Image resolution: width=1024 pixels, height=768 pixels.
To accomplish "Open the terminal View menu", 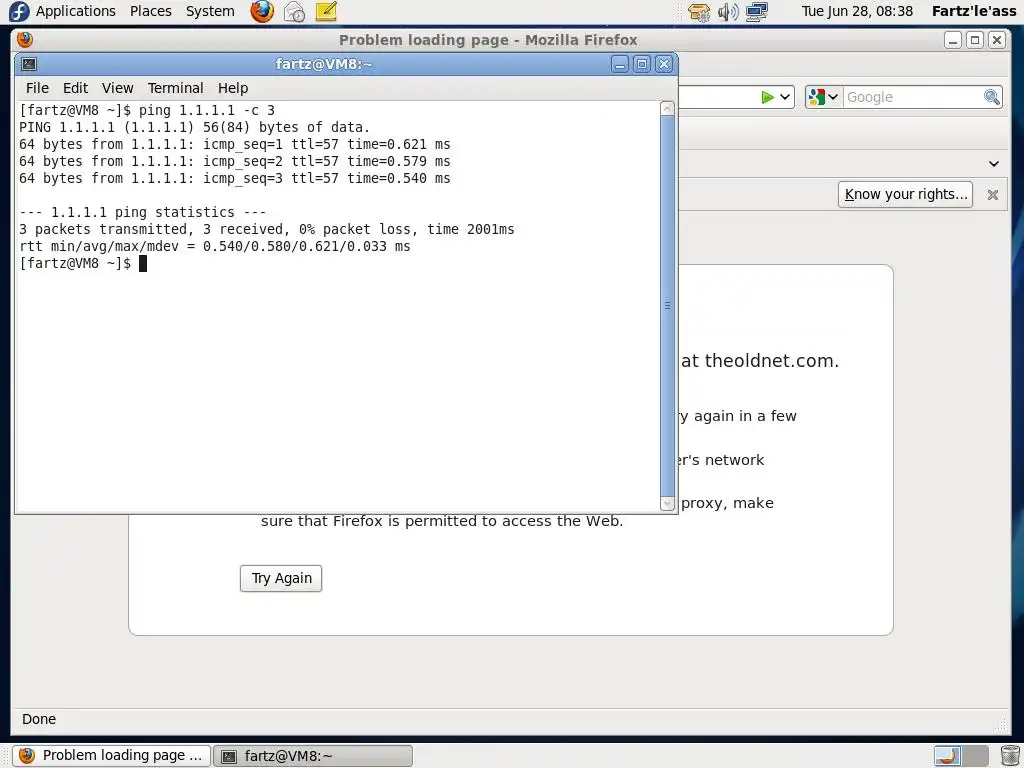I will (118, 88).
